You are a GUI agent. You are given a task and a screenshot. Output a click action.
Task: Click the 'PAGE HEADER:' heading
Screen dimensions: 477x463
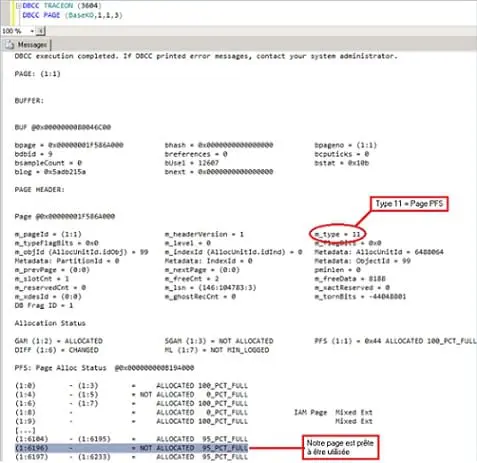(x=39, y=189)
